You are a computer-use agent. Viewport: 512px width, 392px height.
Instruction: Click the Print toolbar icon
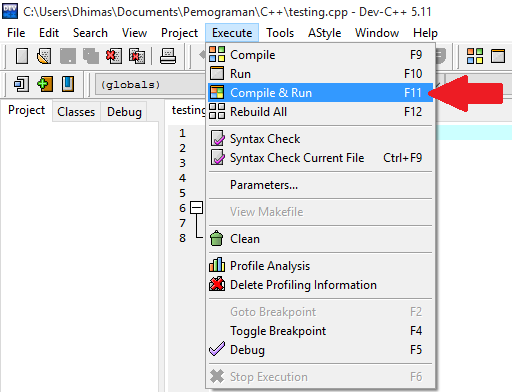[x=168, y=56]
